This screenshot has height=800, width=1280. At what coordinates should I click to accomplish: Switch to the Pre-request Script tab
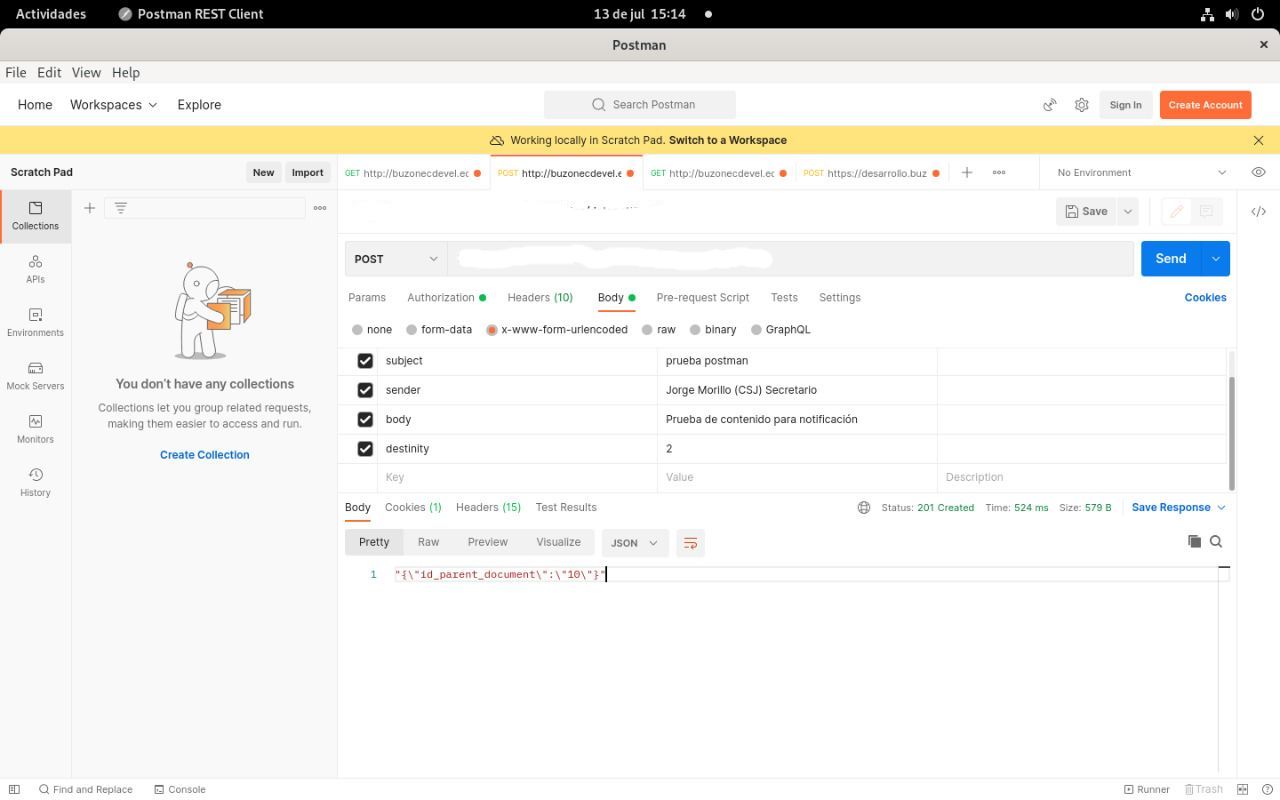tap(703, 297)
